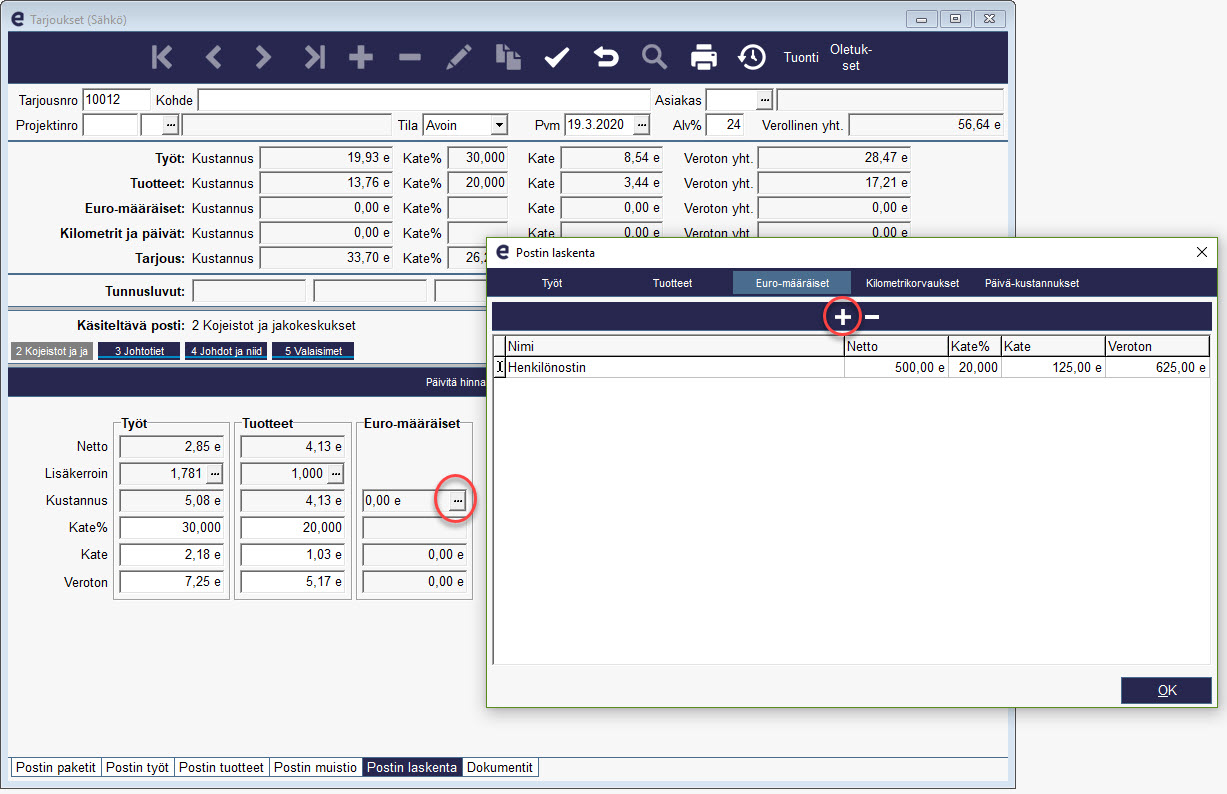Click the Netto column header
This screenshot has width=1227, height=794.
[896, 346]
